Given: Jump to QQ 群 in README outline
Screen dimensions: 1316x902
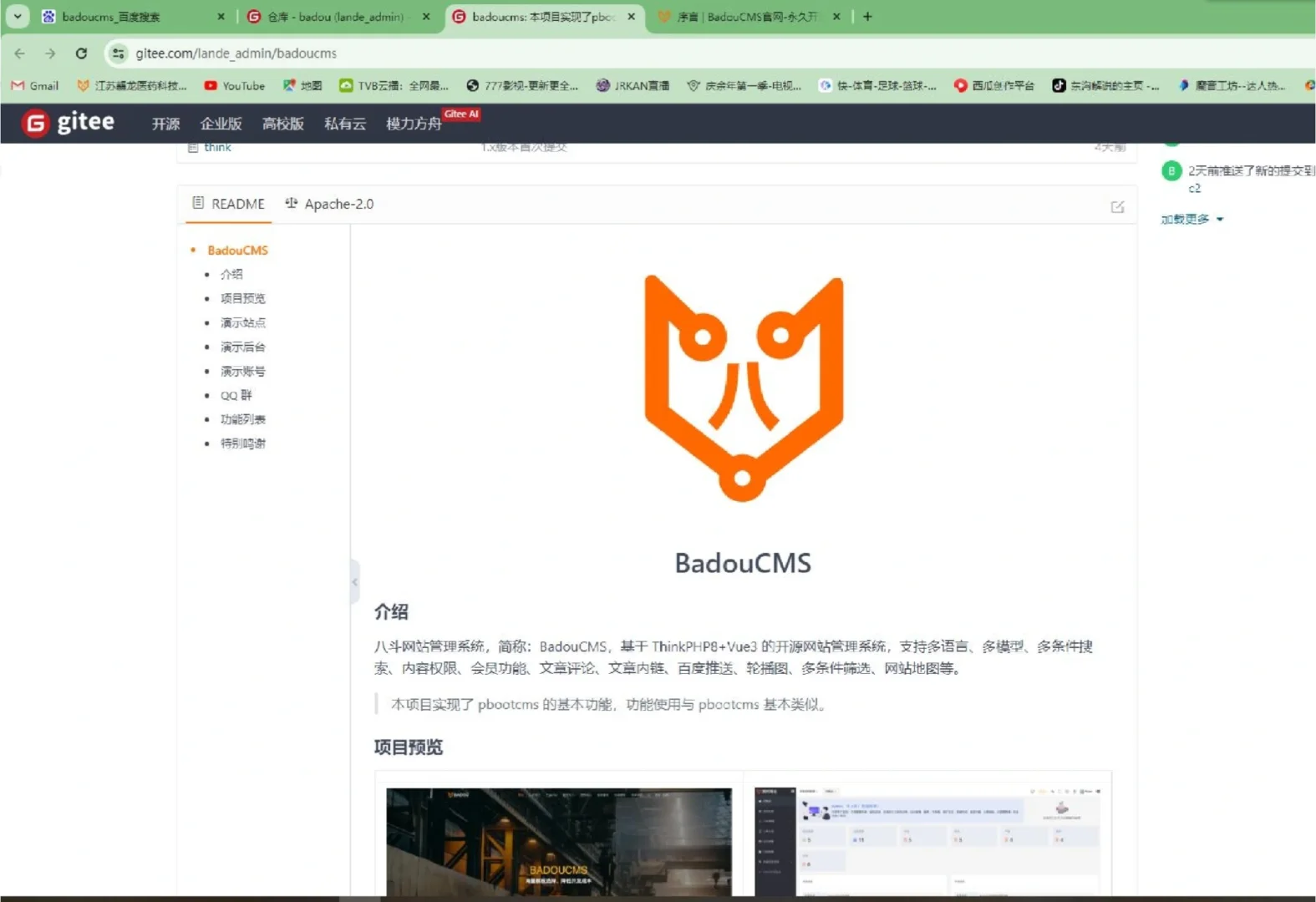Looking at the screenshot, I should 236,395.
